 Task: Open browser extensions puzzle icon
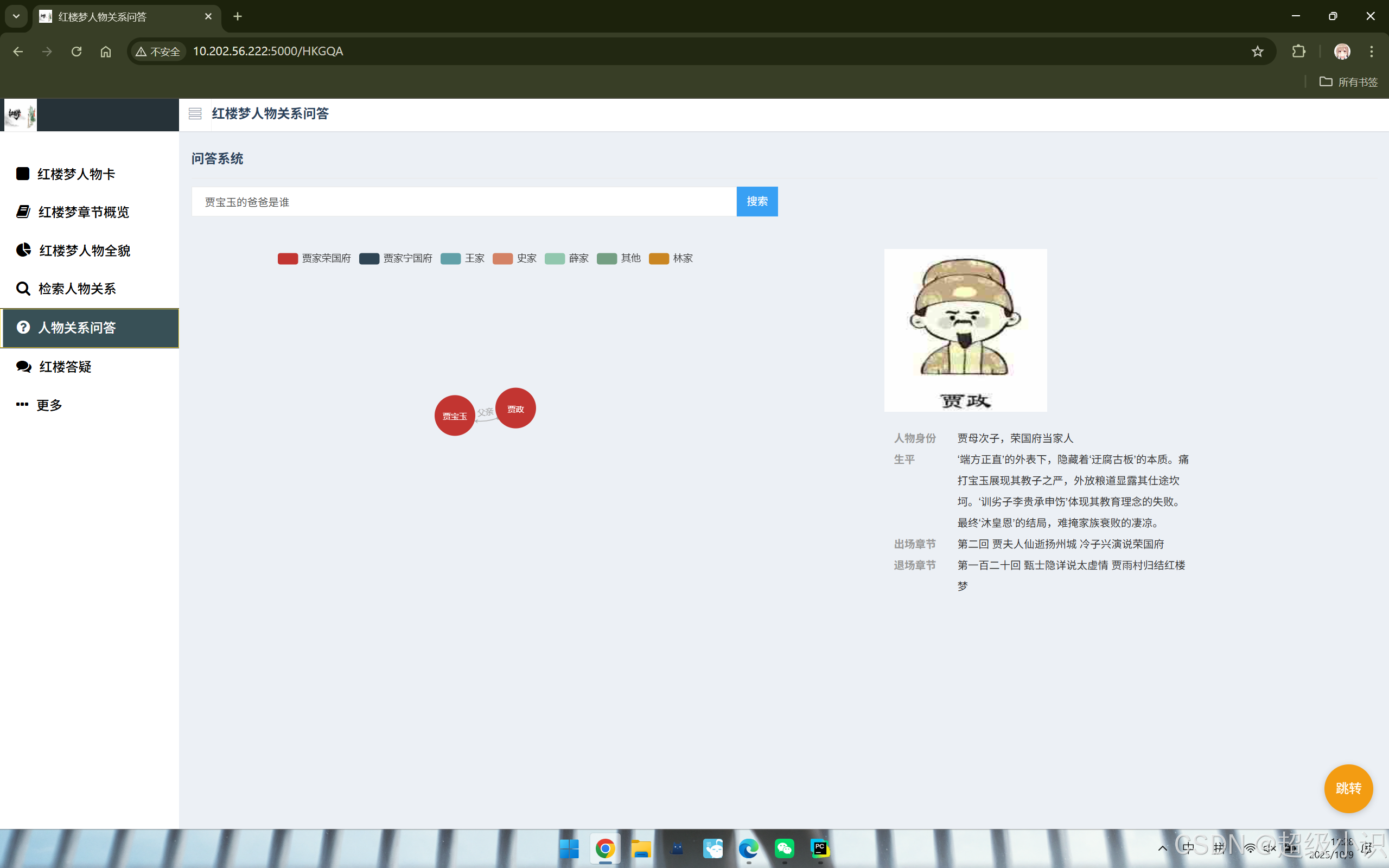tap(1298, 52)
